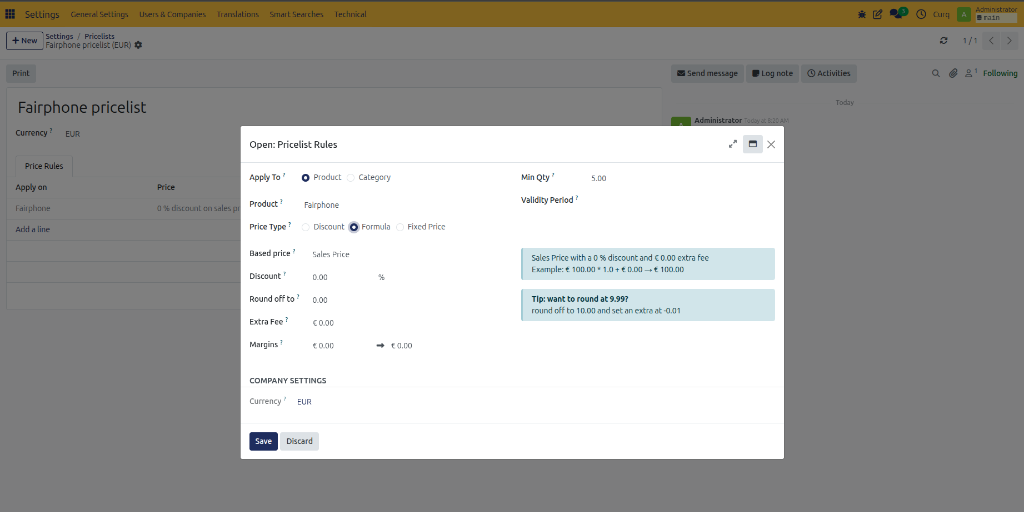Open Users & Companies menu

(172, 14)
